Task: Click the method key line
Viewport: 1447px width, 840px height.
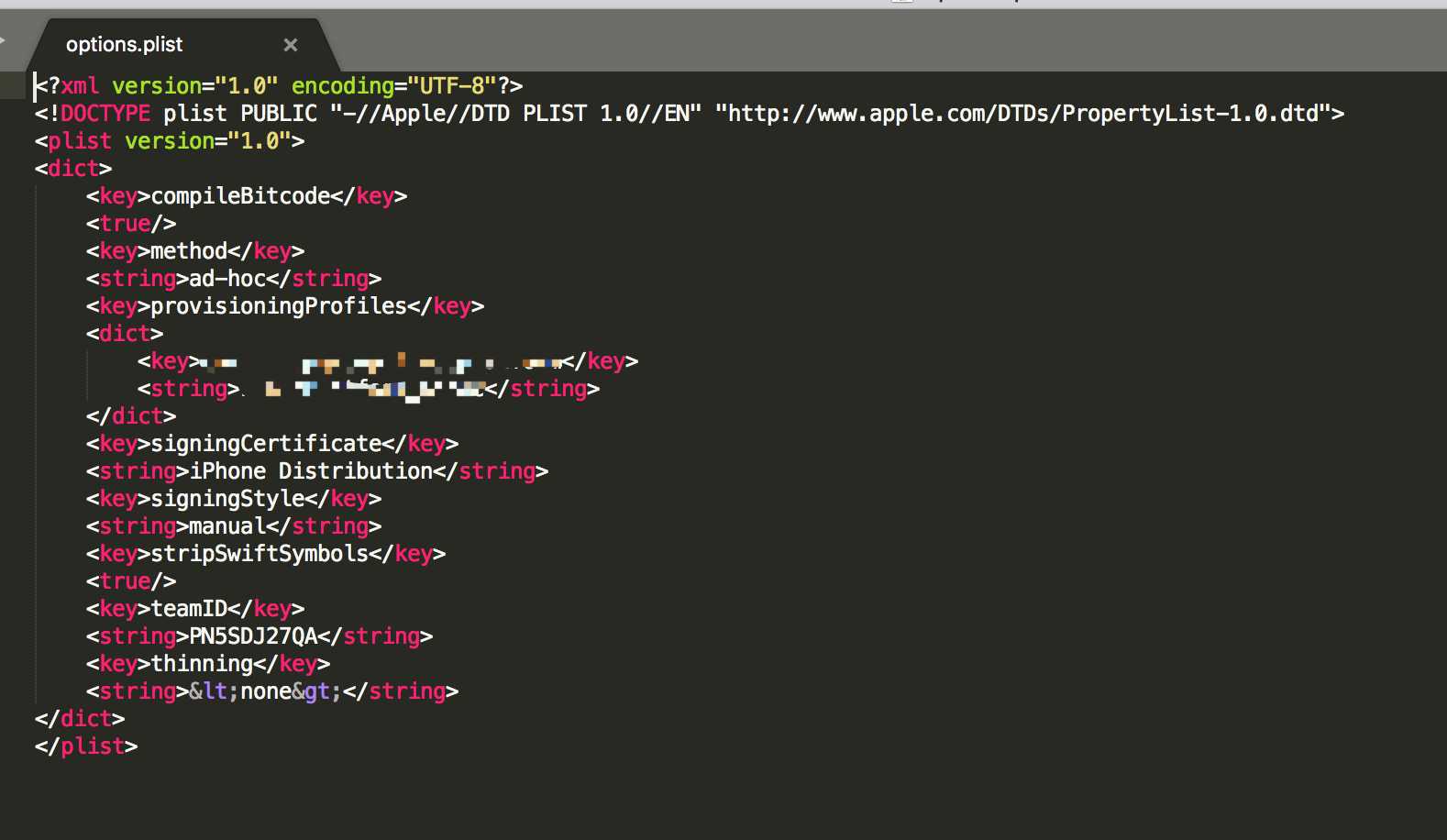Action: [195, 251]
